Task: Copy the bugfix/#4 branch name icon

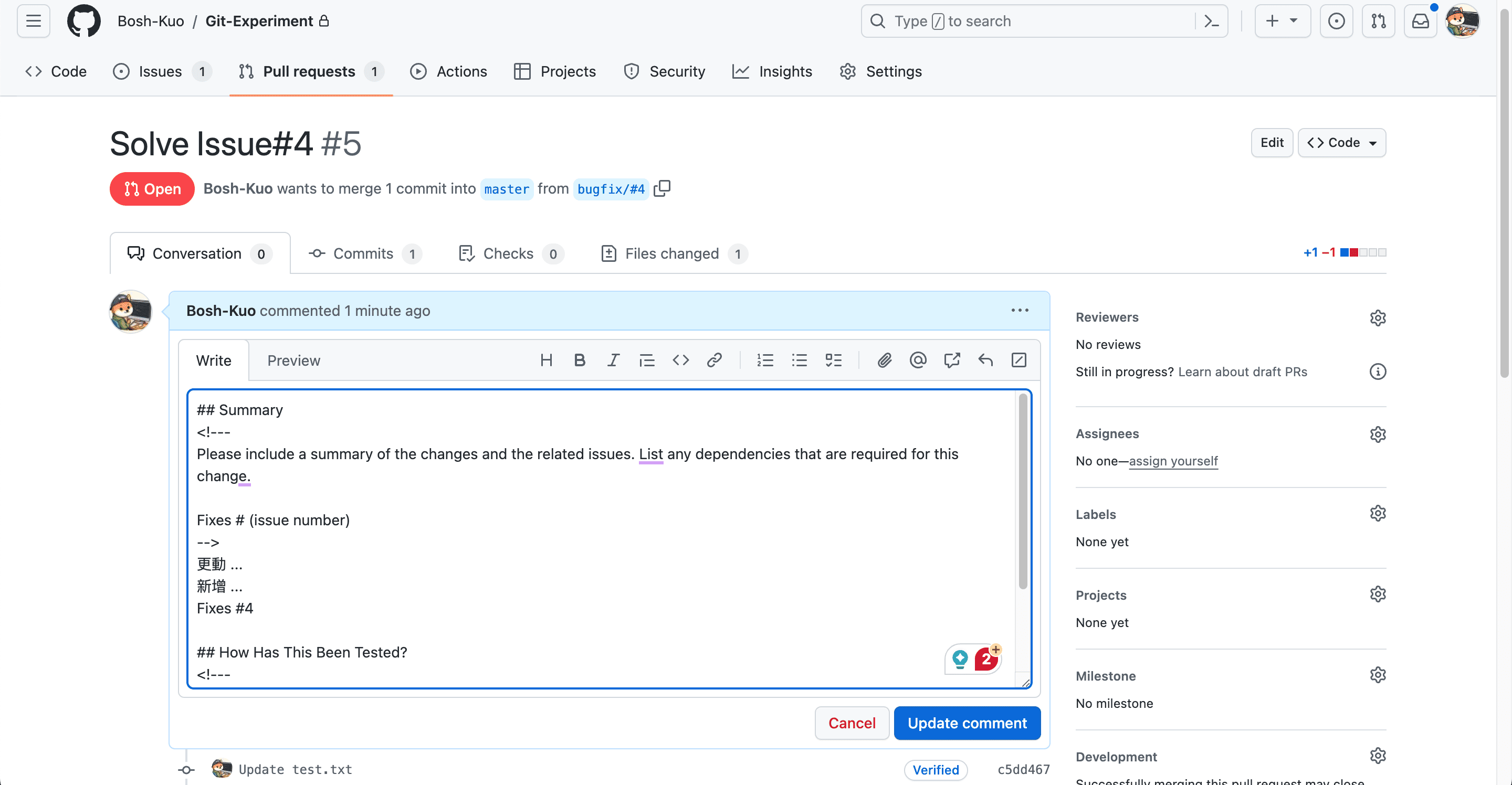Action: click(662, 188)
